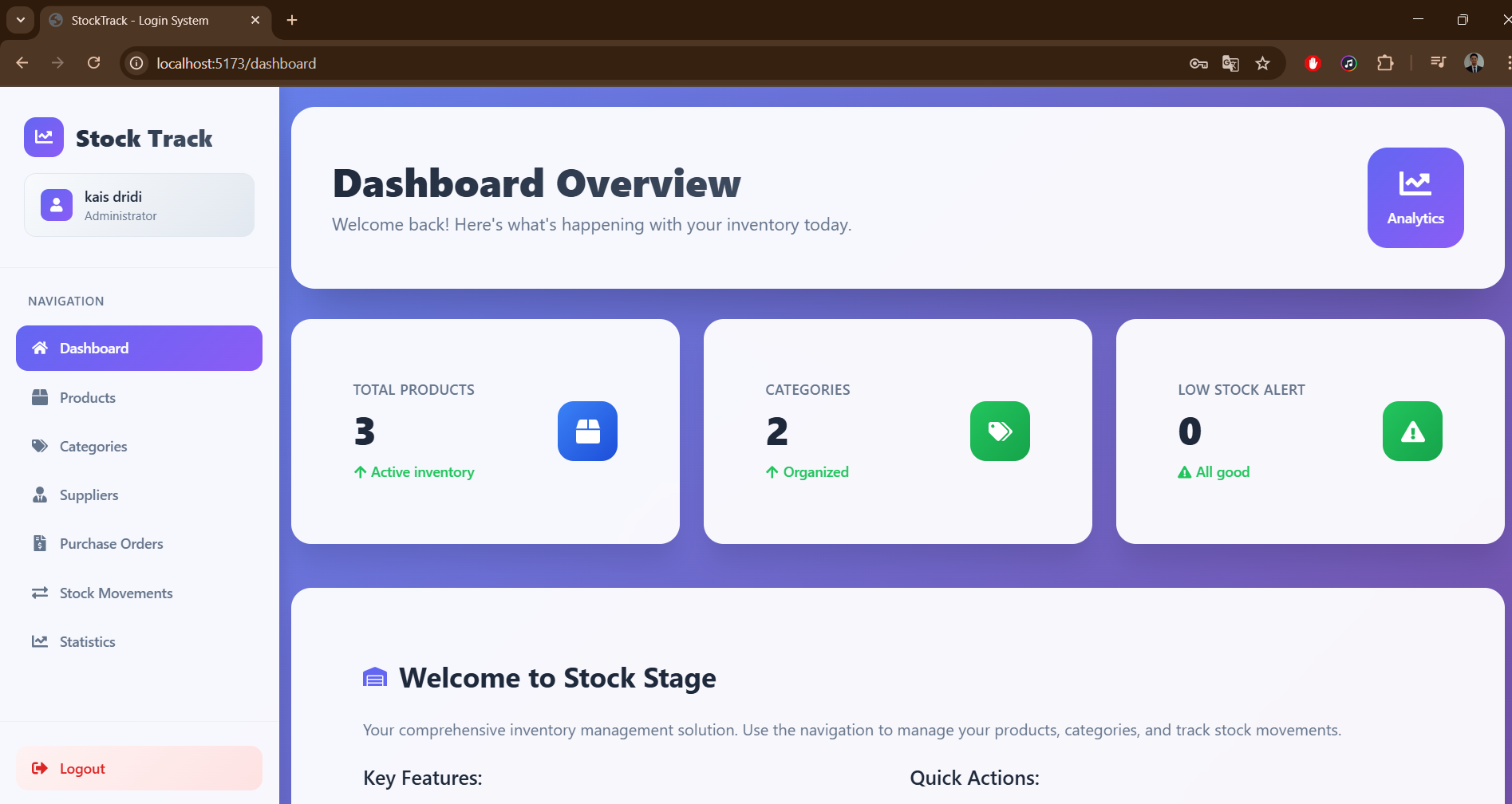The width and height of the screenshot is (1512, 804).
Task: Open the saved passwords key icon
Action: coord(1198,63)
